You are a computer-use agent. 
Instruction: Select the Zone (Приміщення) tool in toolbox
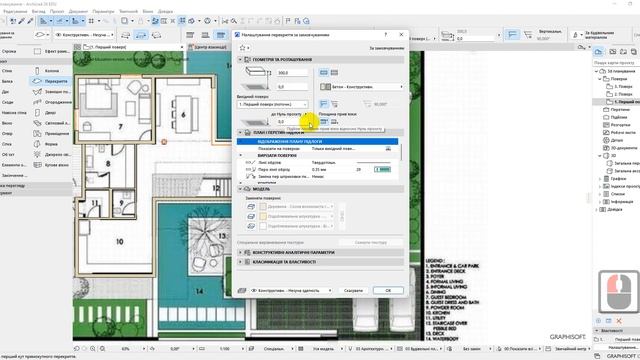[x=51, y=133]
